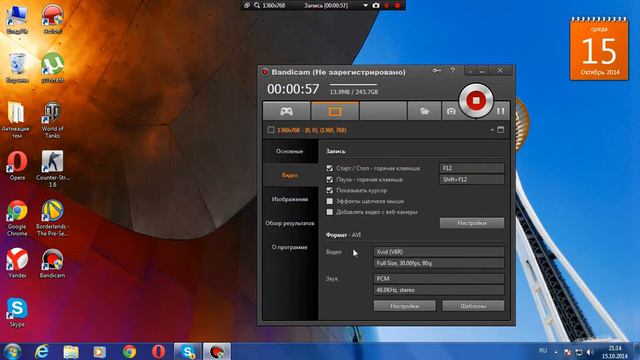640x360 pixels.
Task: Open Counter-Strike 1.6 desktop shortcut
Action: pyautogui.click(x=52, y=169)
